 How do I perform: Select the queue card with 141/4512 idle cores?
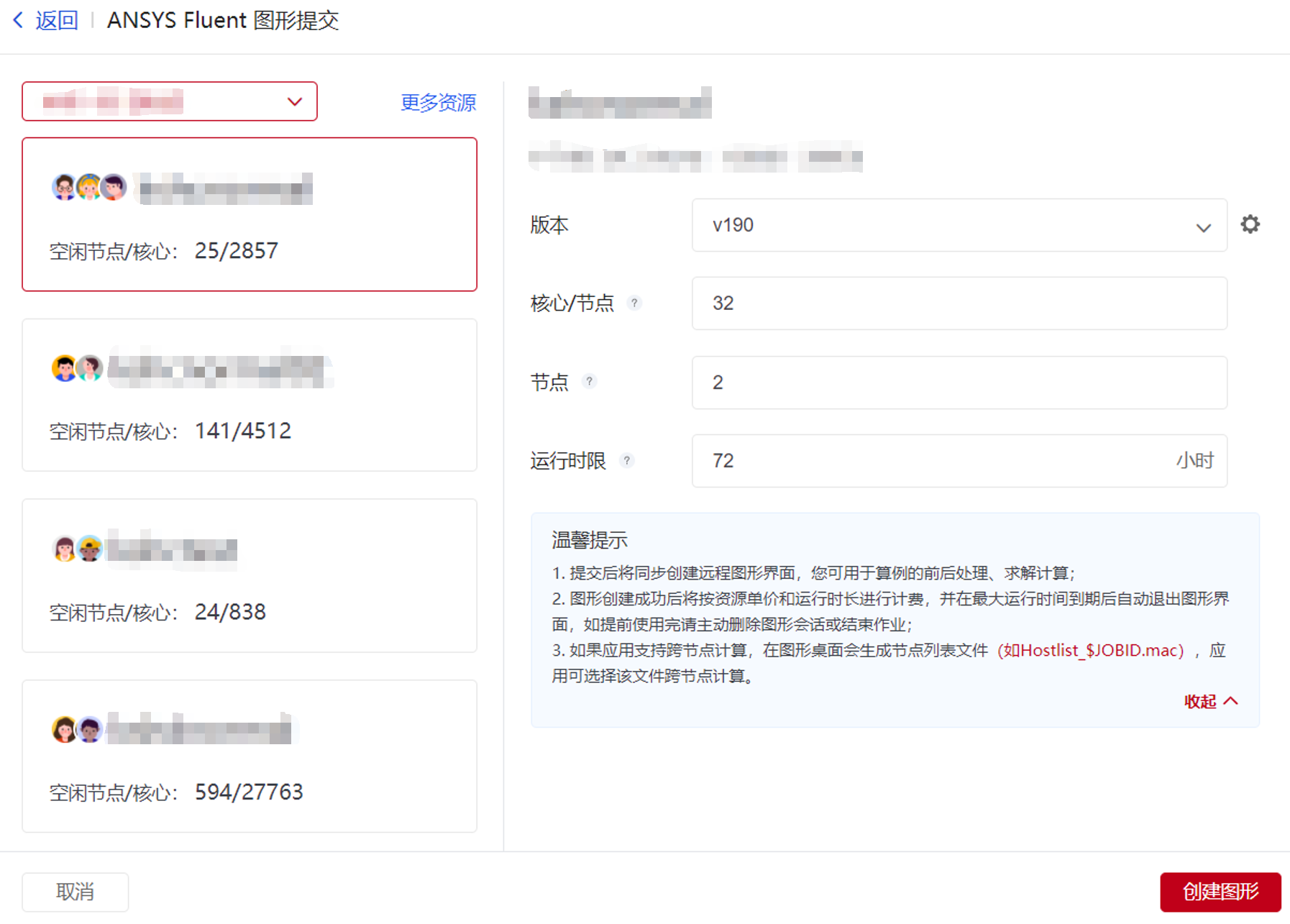250,395
